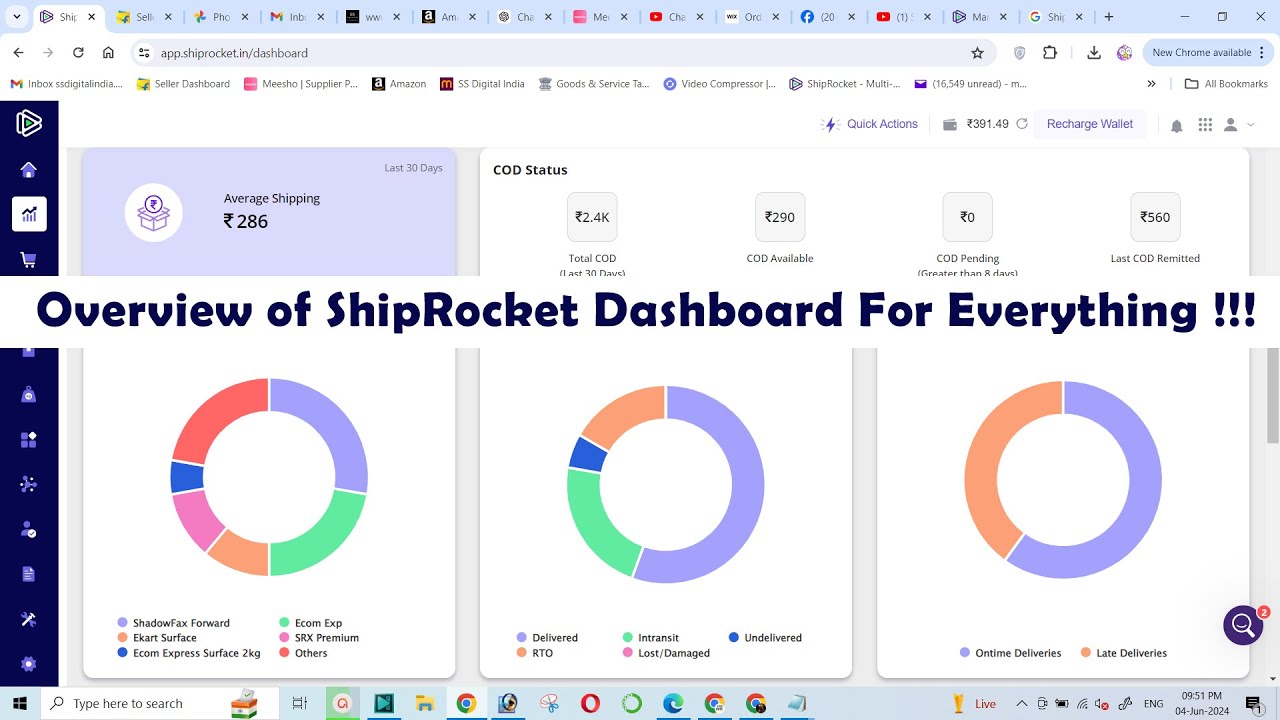Toggle Late Deliveries legend item

tap(1123, 653)
